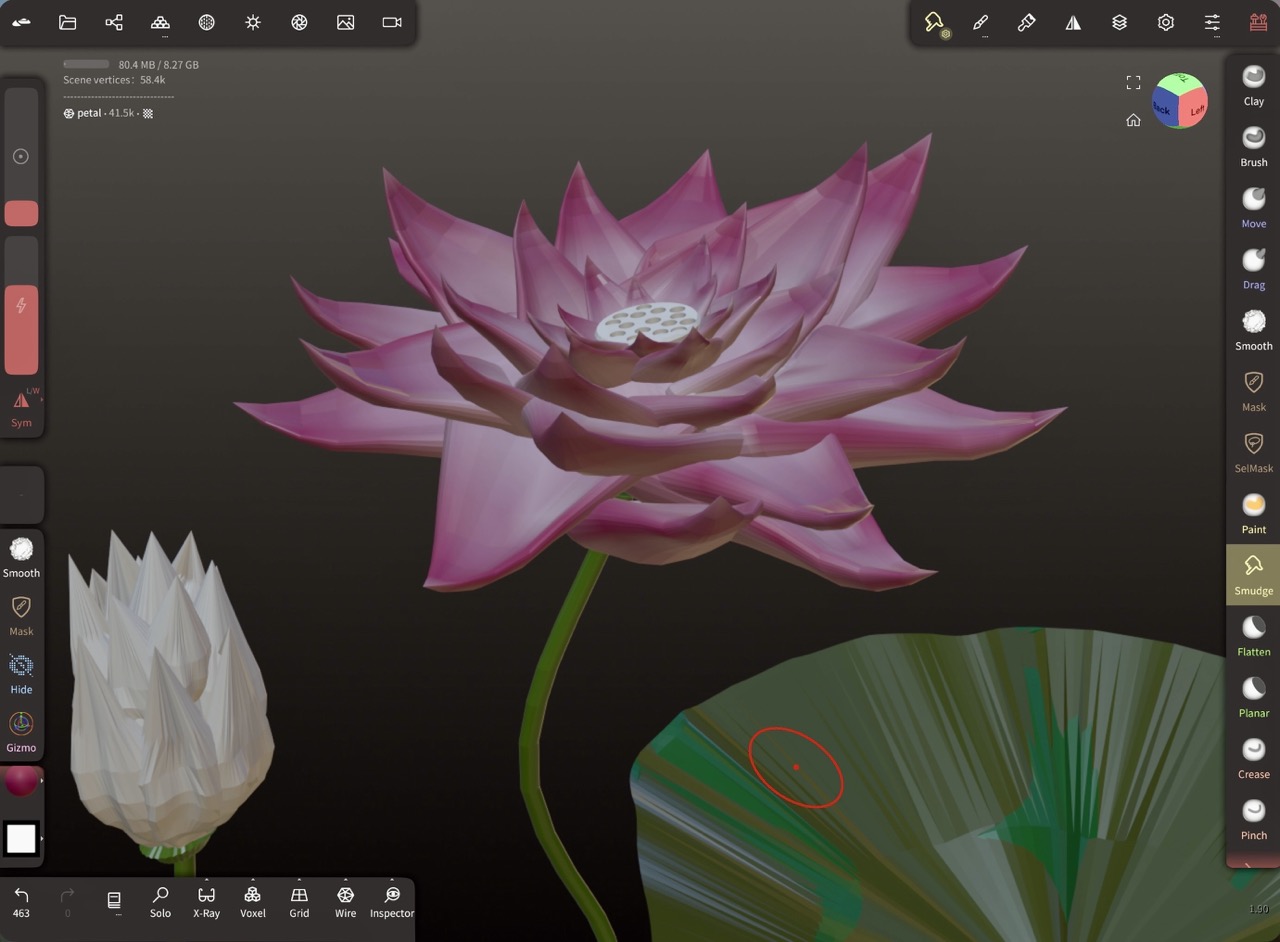Toggle the Gizmo on left panel
Image resolution: width=1280 pixels, height=942 pixels.
click(x=21, y=732)
